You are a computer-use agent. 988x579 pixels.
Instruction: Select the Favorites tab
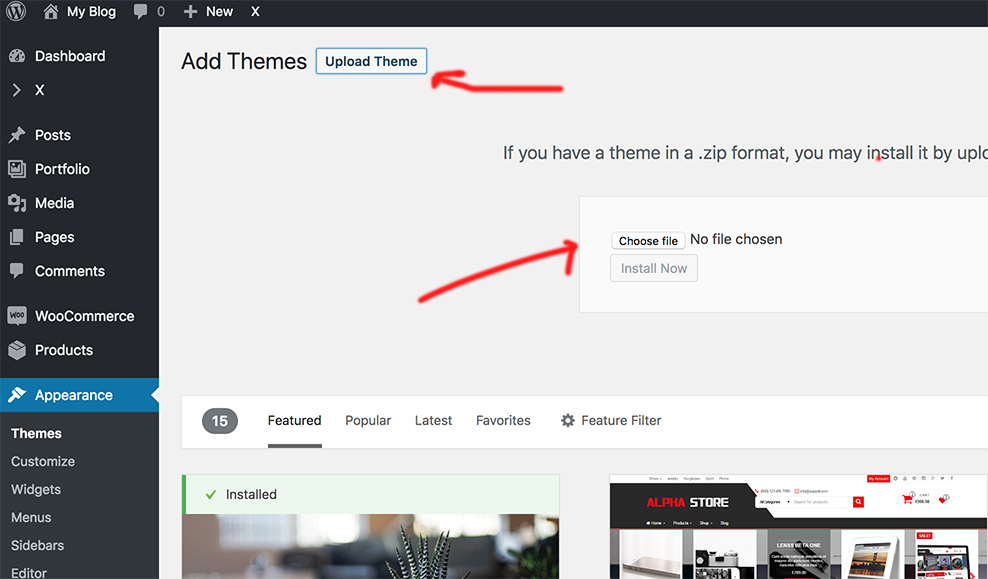coord(503,421)
